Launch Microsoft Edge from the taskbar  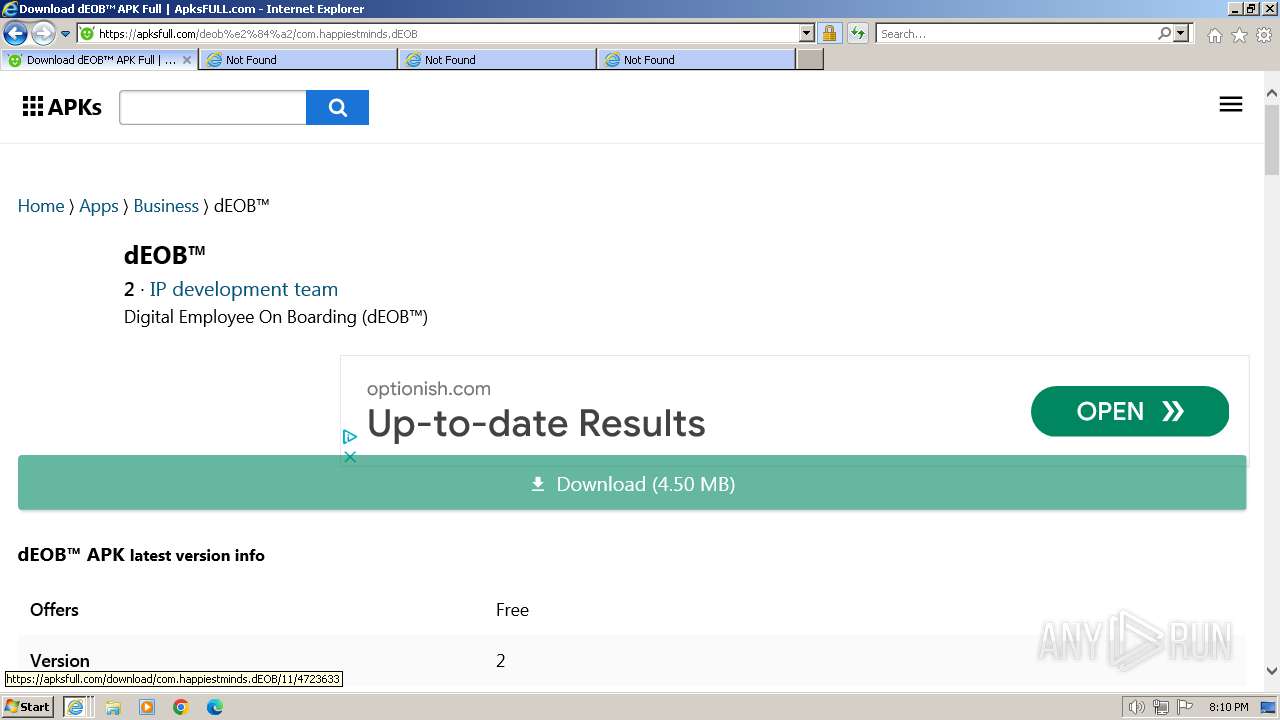[215, 707]
